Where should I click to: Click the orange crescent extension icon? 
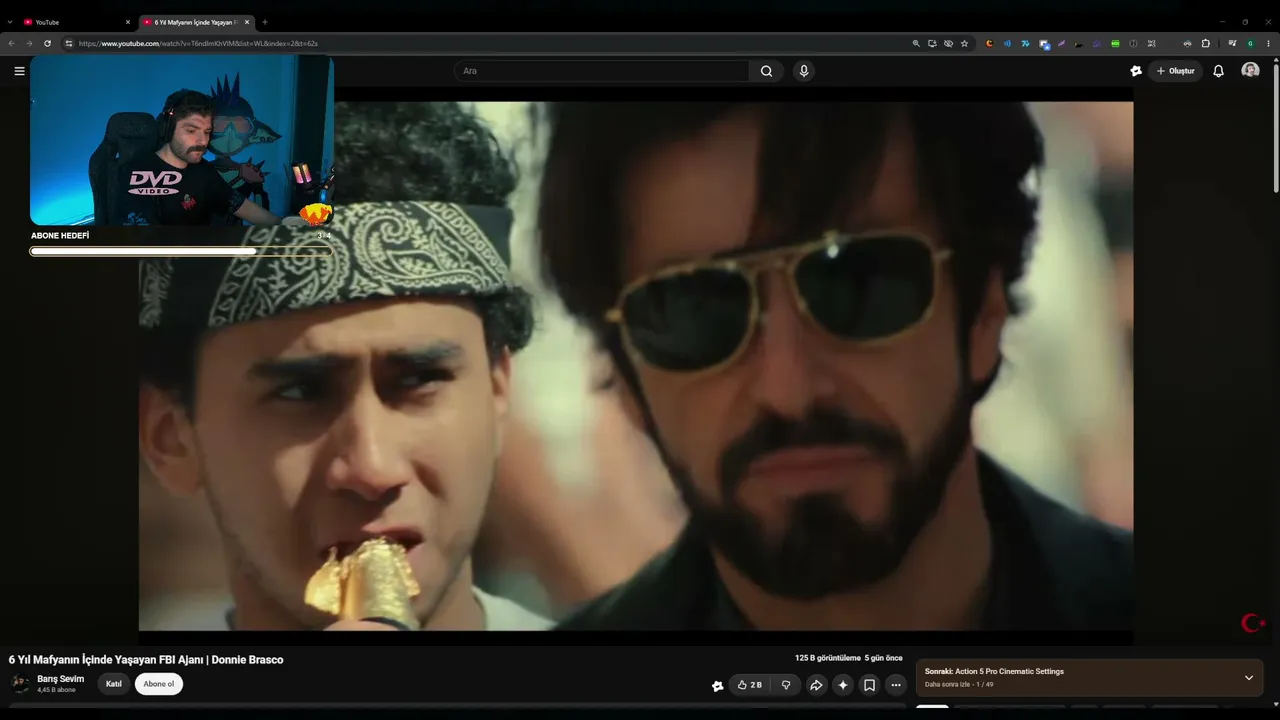[989, 43]
